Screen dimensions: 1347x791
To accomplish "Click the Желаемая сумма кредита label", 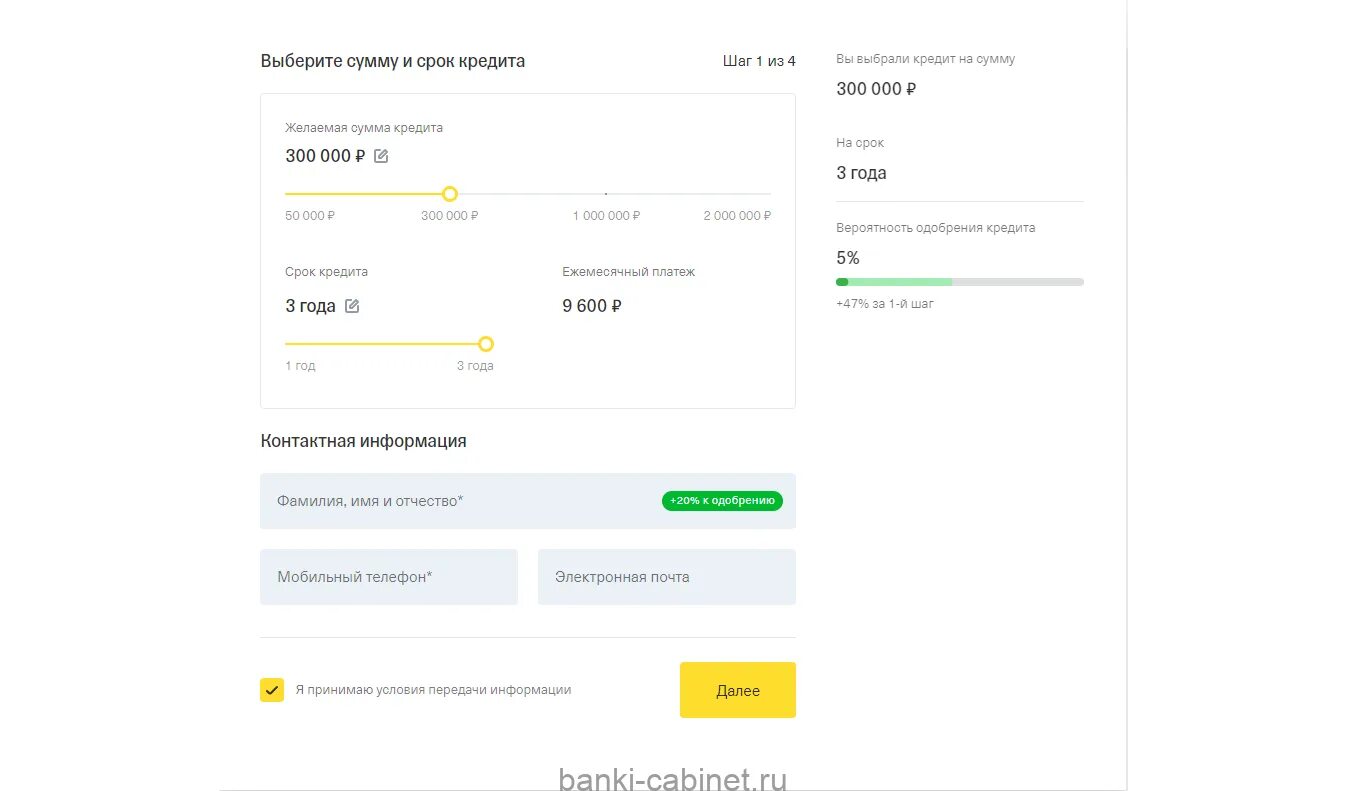I will pyautogui.click(x=364, y=128).
